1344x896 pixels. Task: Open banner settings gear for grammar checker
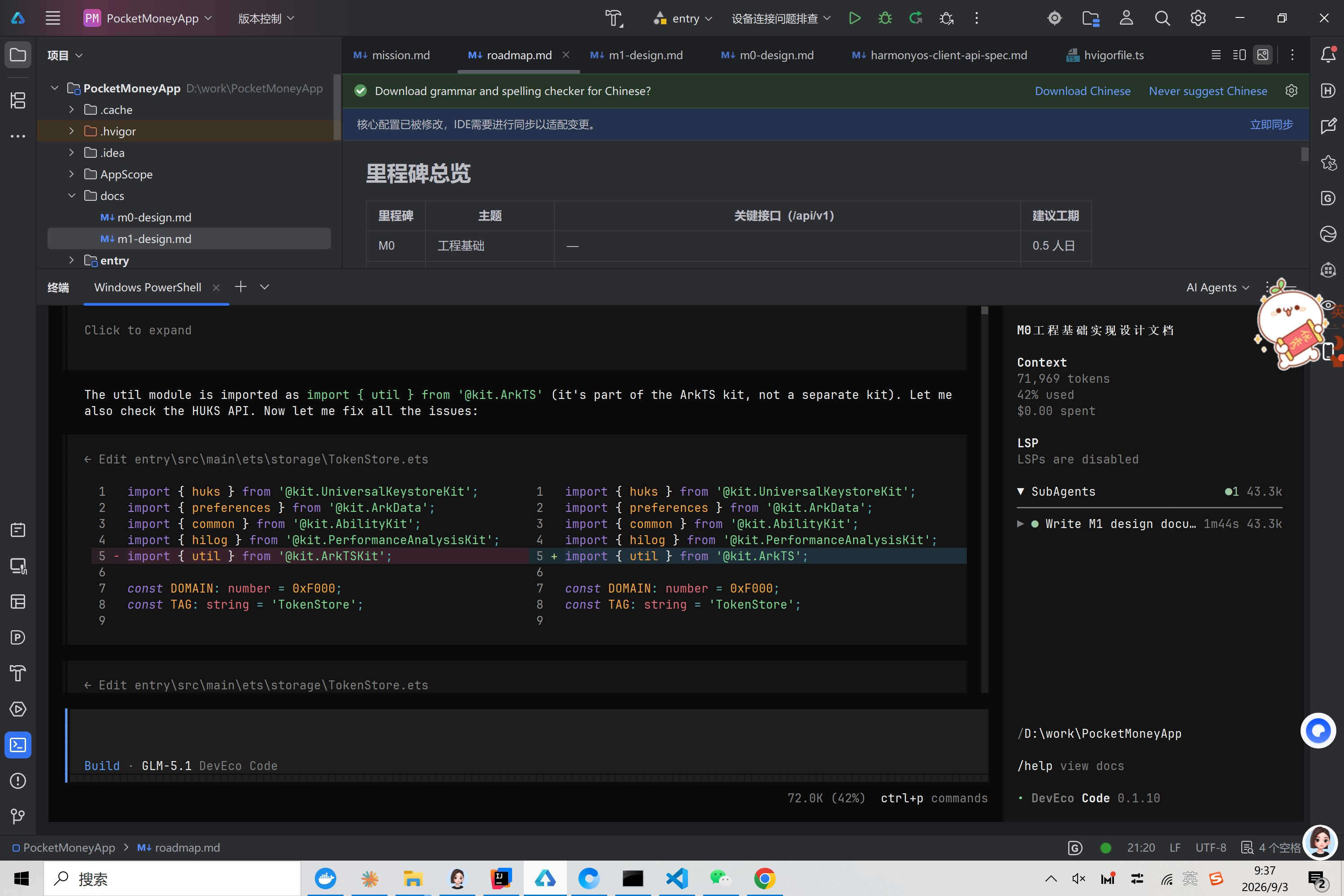click(x=1292, y=91)
